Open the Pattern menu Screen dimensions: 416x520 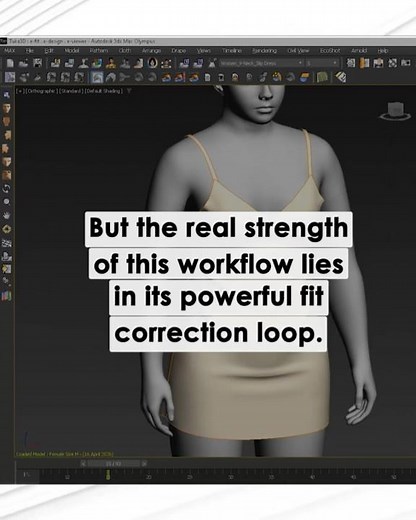point(99,51)
